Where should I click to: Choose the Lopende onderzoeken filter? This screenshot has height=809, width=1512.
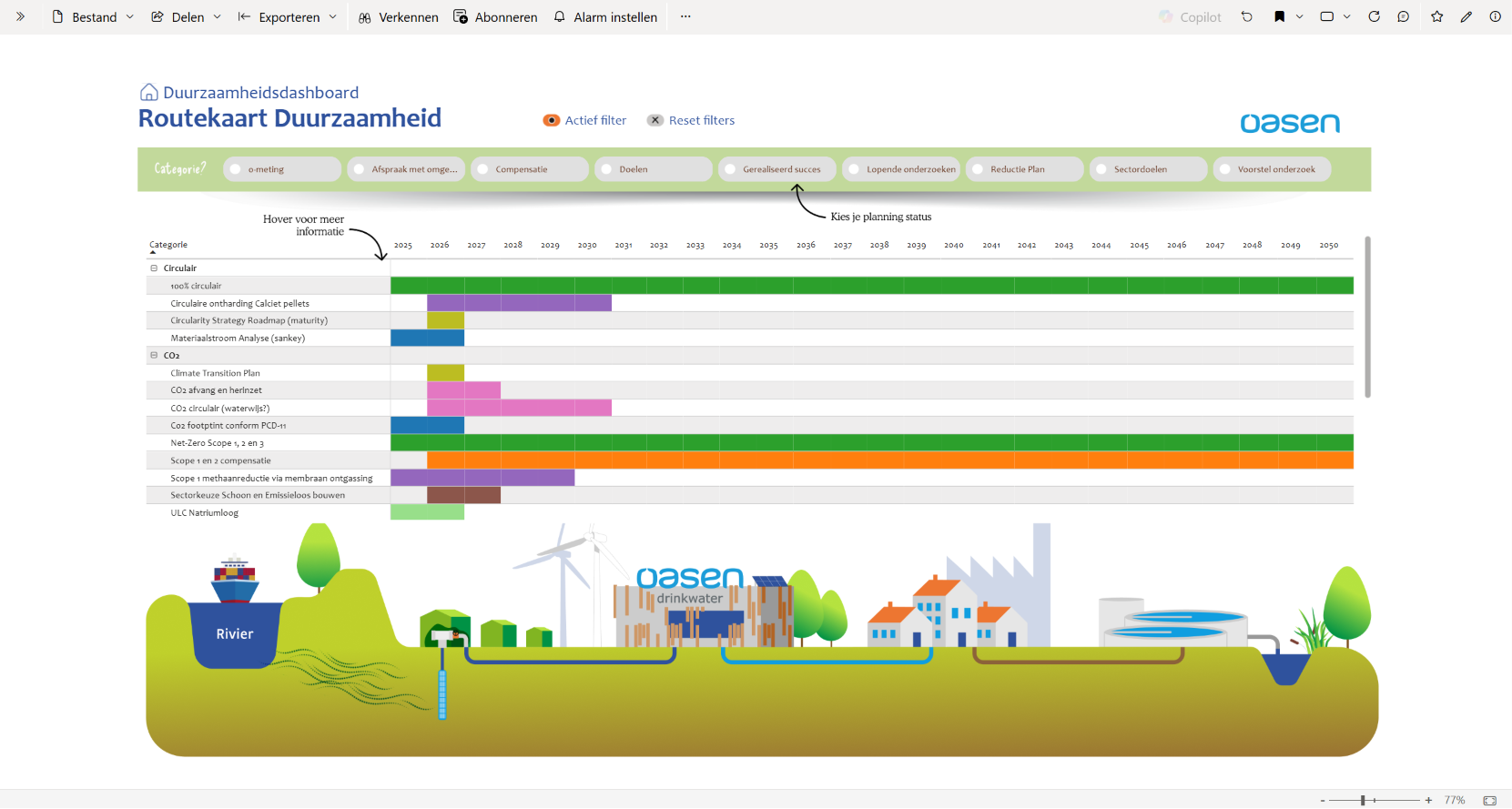point(901,169)
